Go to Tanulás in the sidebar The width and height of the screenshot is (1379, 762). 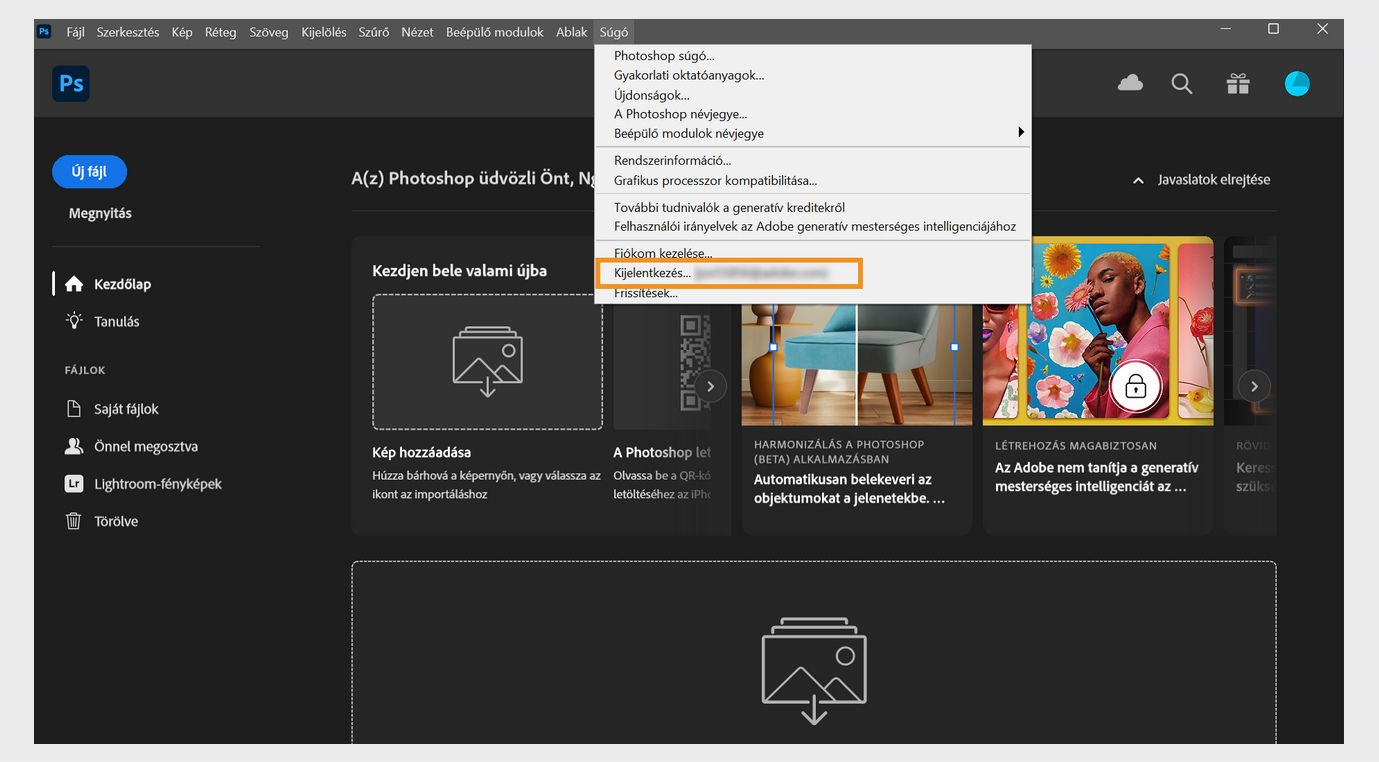(117, 321)
